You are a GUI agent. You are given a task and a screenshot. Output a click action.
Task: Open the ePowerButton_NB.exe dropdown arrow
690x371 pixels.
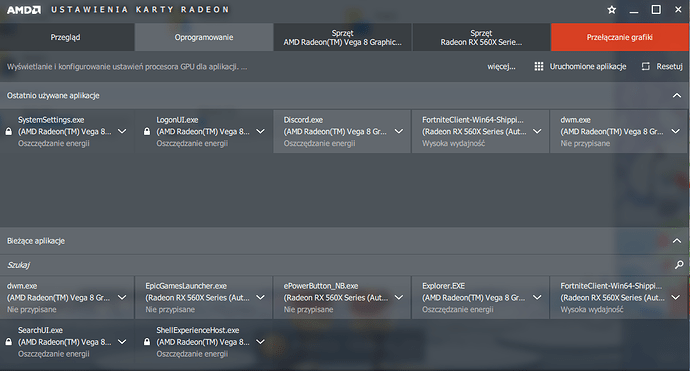399,298
